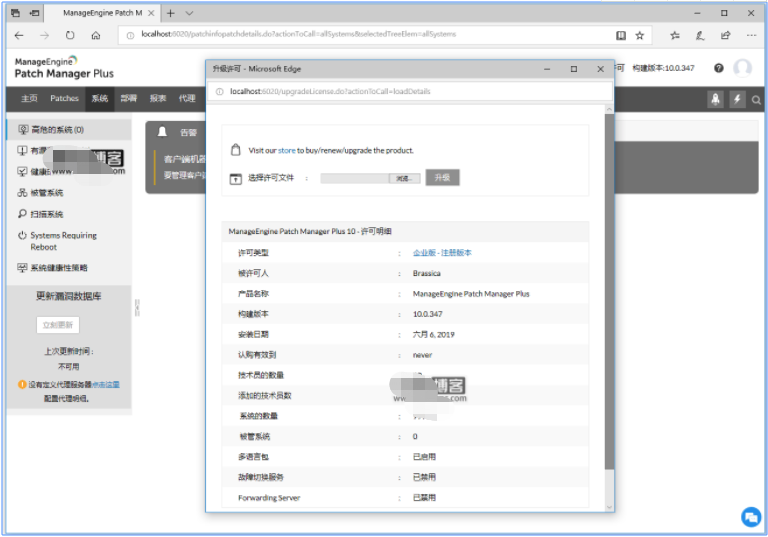Open the 主页 tab in navigation bar
This screenshot has height=537, width=768.
(x=29, y=98)
